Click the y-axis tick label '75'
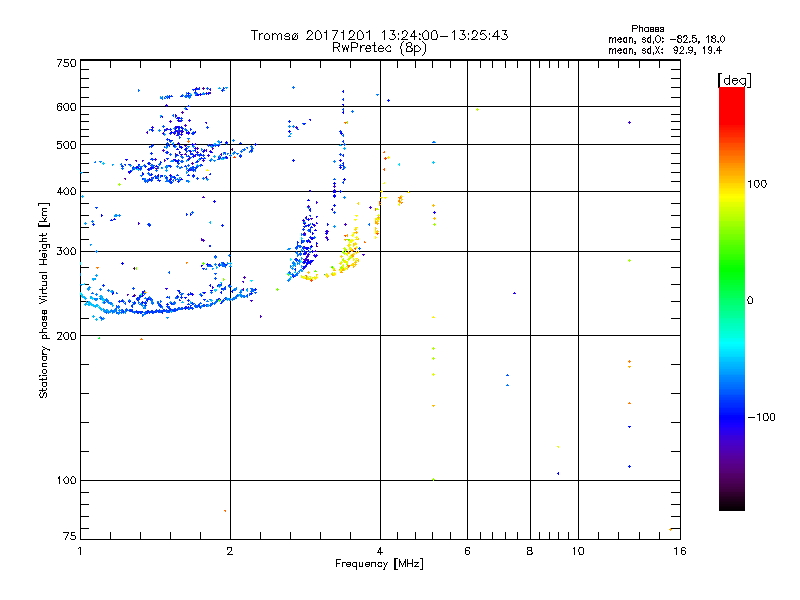The width and height of the screenshot is (800, 600). [70, 536]
